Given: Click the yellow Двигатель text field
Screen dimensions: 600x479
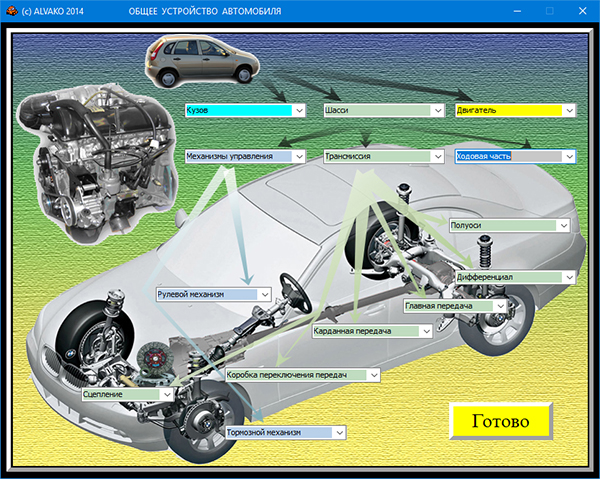Looking at the screenshot, I should (x=509, y=111).
